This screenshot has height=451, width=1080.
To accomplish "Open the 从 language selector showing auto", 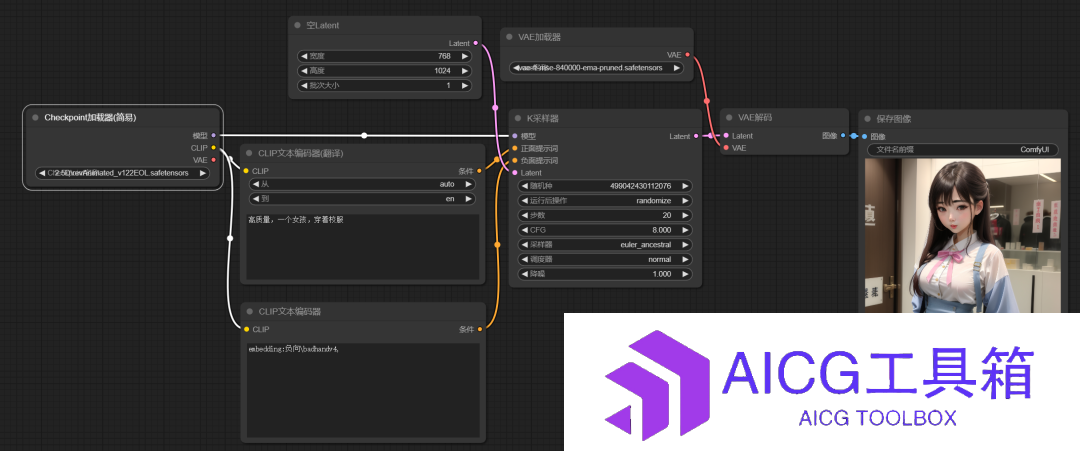I will [x=362, y=185].
